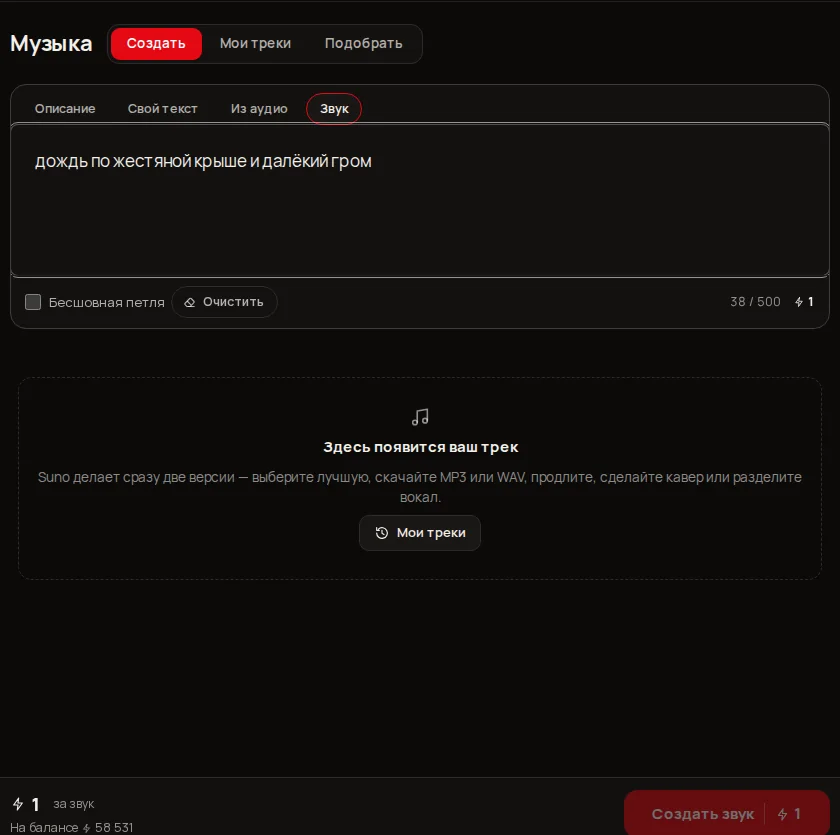
Task: Click the Музыка page heading
Action: tap(51, 43)
